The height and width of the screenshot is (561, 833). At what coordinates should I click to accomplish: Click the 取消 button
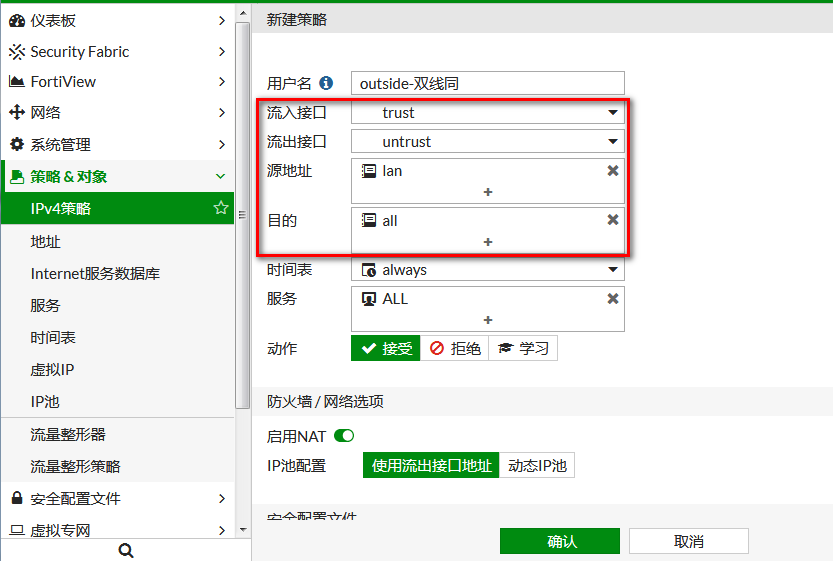688,541
